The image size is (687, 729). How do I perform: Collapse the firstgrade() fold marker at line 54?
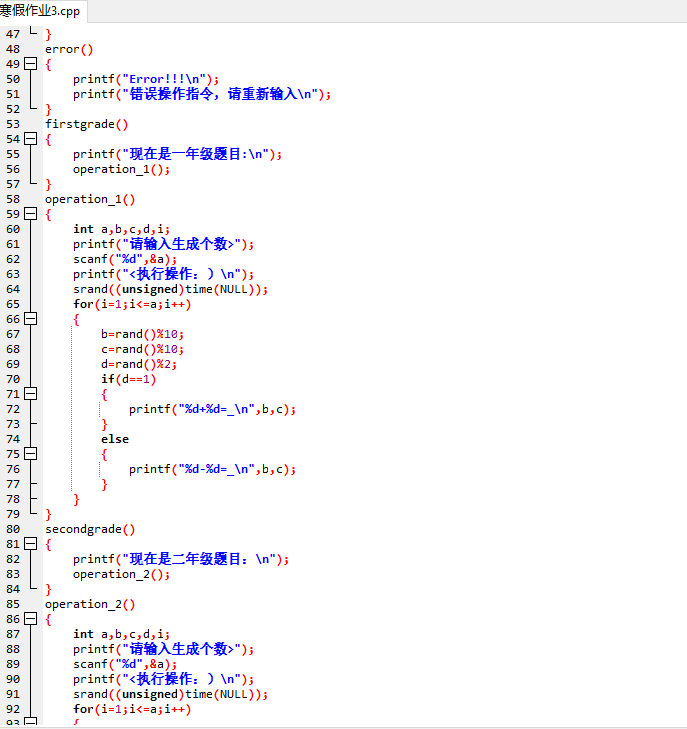[x=31, y=139]
